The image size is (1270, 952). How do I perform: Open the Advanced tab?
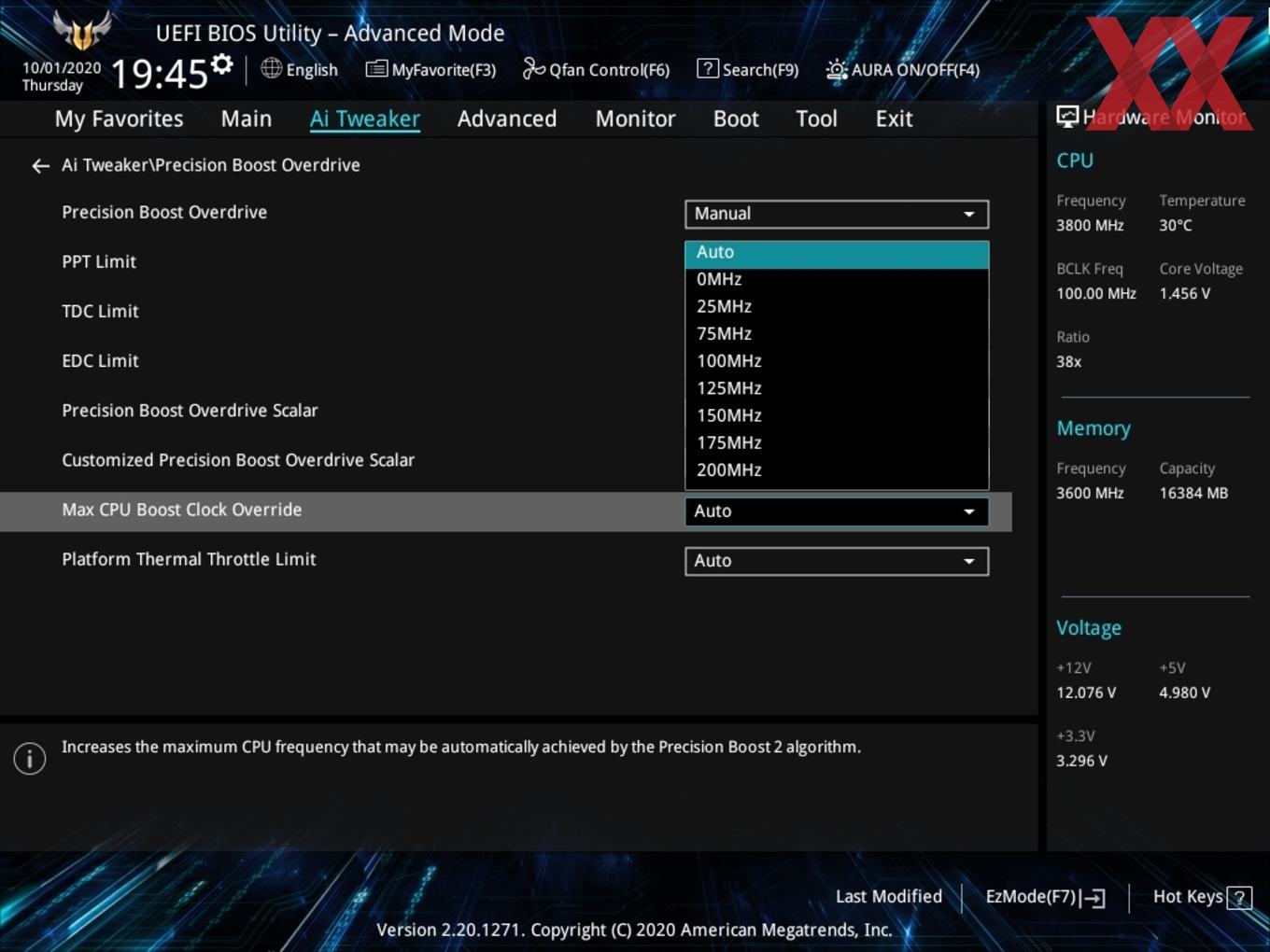(x=507, y=119)
